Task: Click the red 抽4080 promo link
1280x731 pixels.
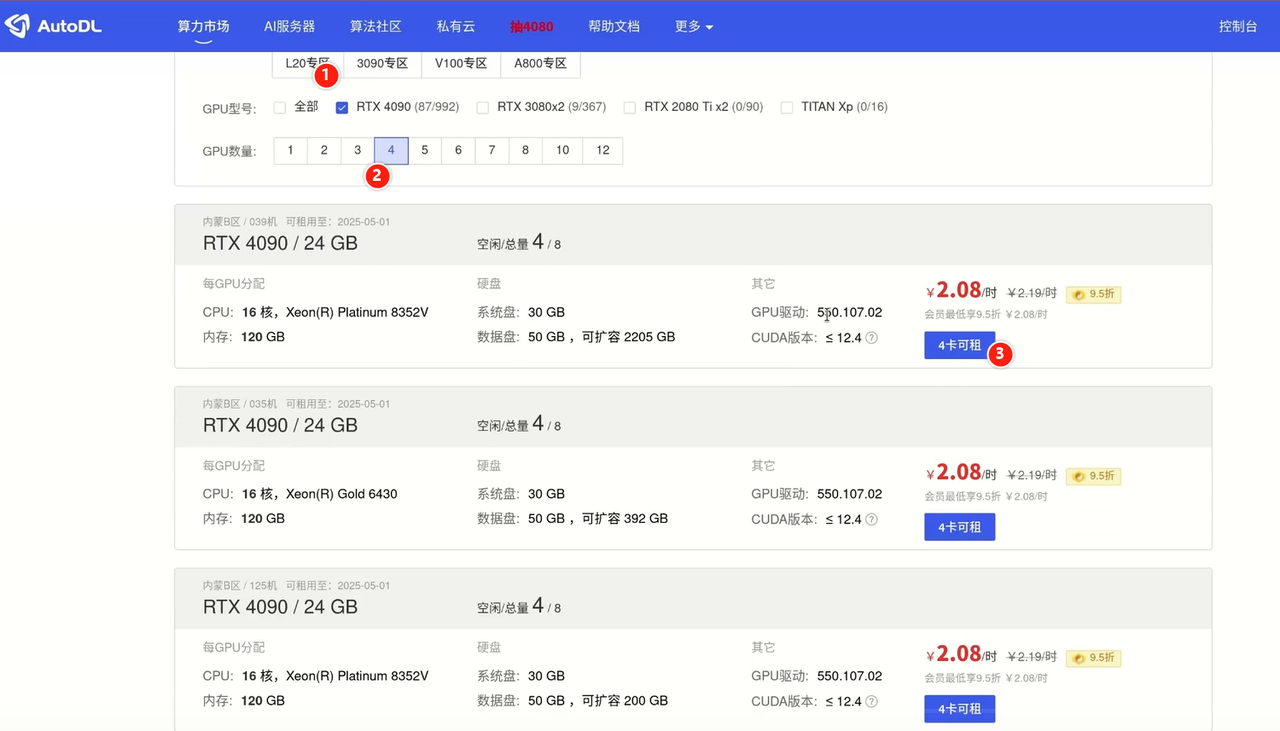Action: click(x=531, y=26)
